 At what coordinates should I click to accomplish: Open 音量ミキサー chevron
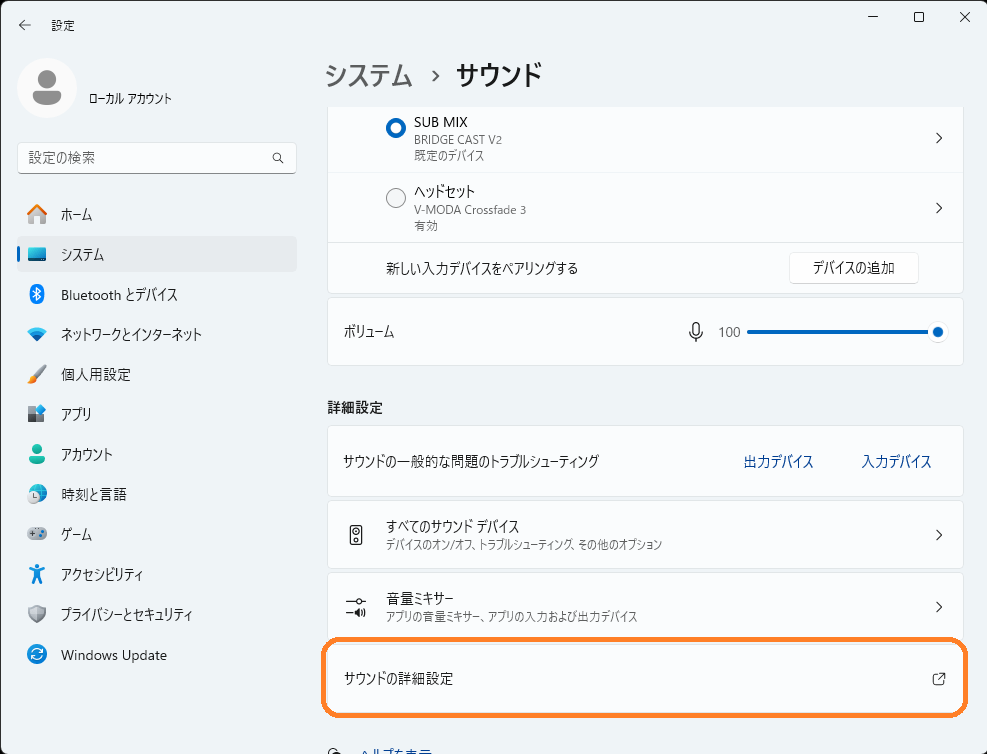(x=939, y=607)
